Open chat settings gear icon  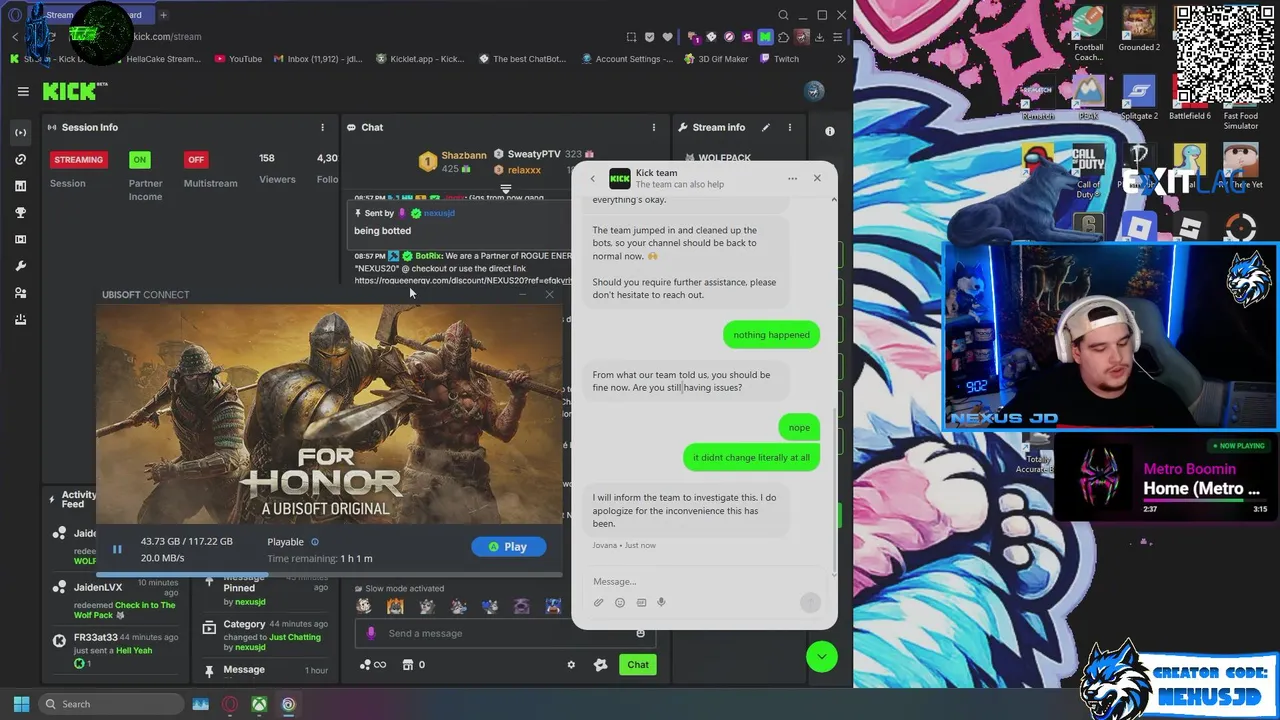pos(571,665)
